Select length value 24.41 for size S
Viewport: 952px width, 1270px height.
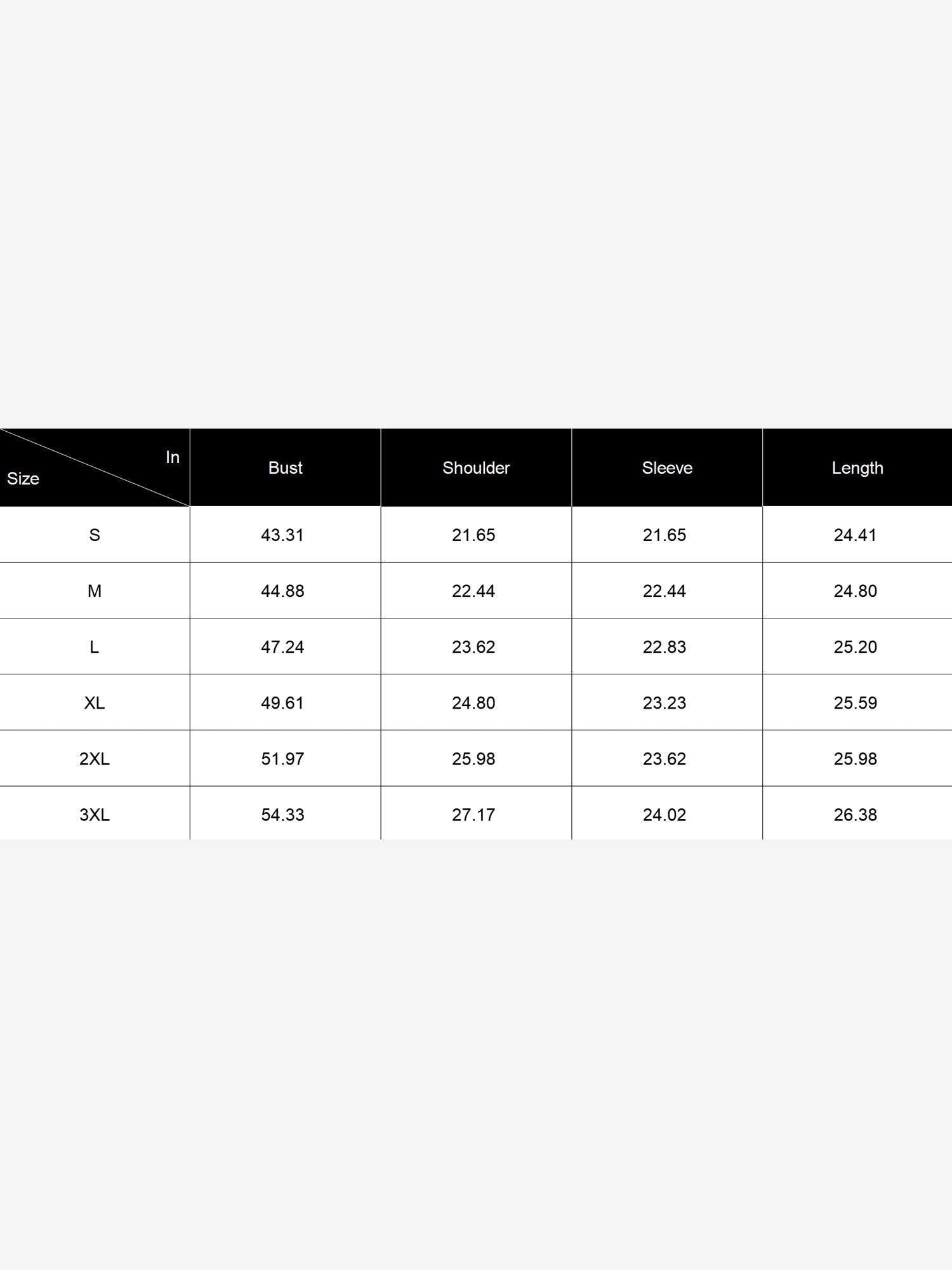click(855, 535)
